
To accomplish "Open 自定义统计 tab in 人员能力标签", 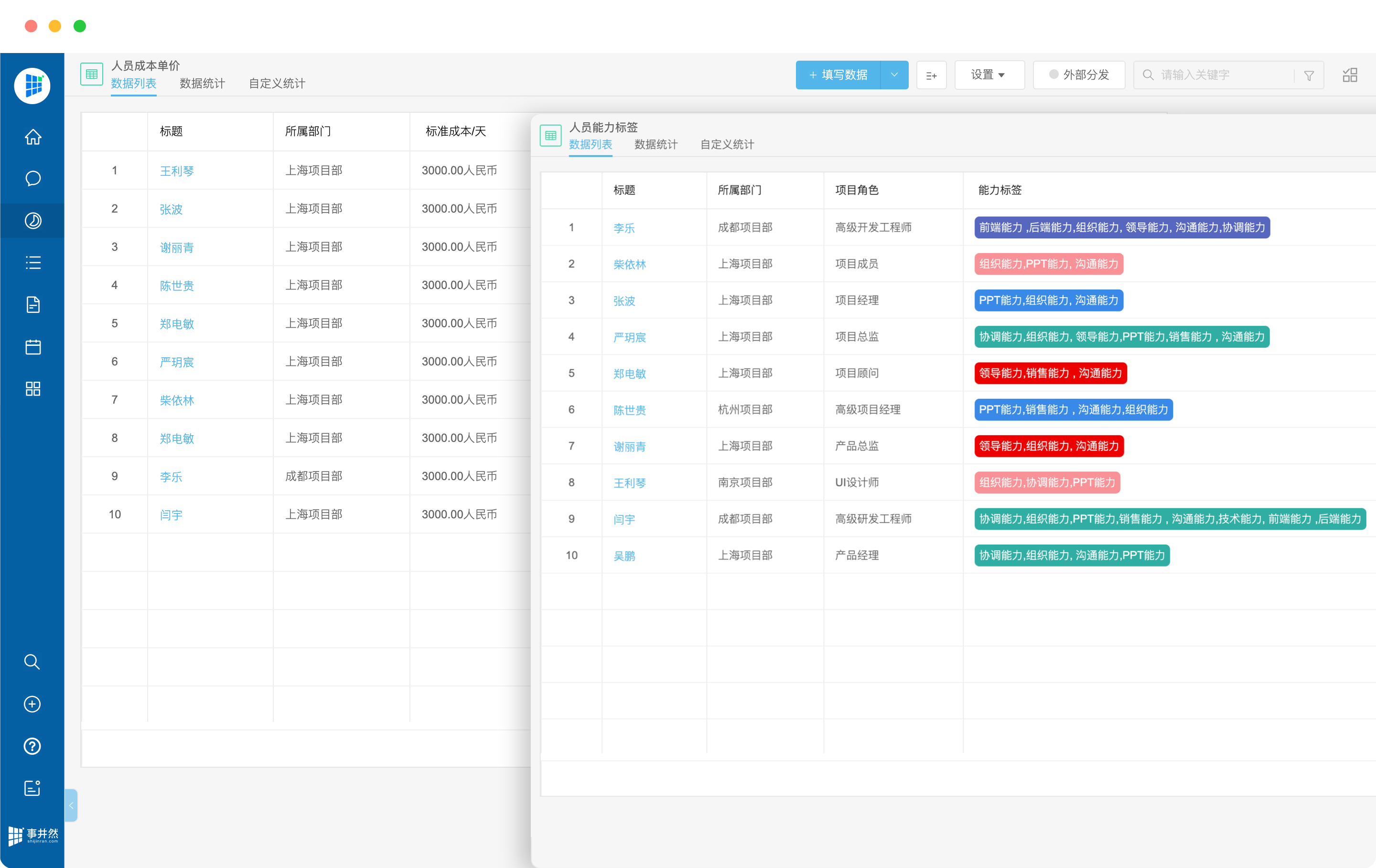I will [727, 145].
